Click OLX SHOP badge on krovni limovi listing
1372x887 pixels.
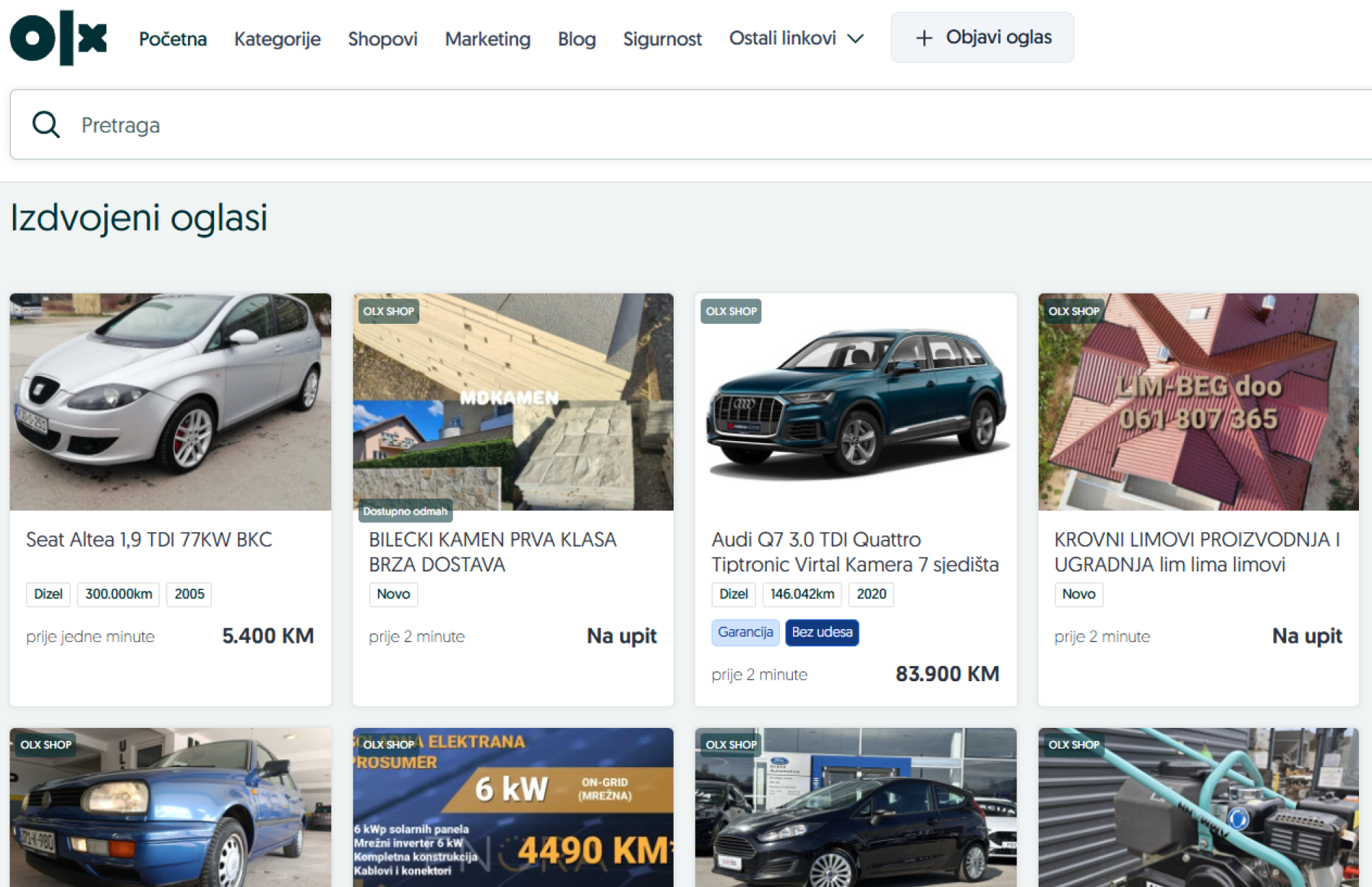click(x=1073, y=311)
